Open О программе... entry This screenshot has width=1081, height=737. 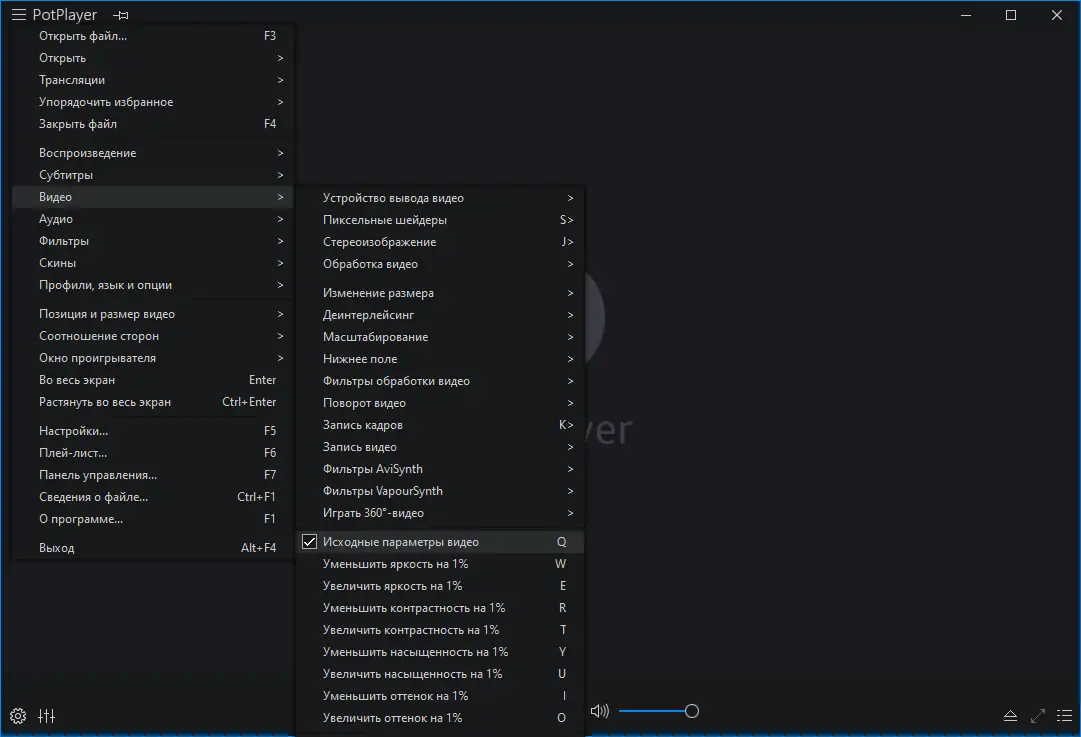point(153,519)
